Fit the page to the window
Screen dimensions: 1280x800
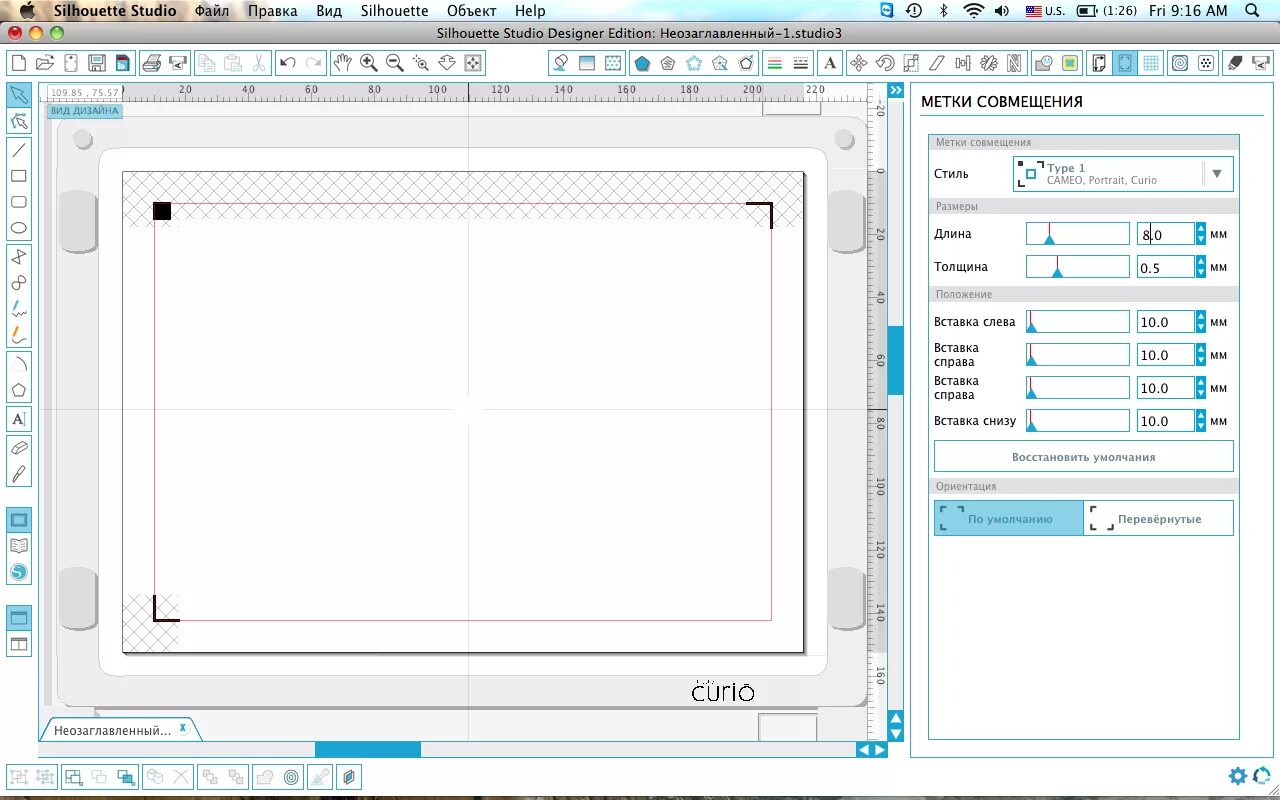point(473,63)
